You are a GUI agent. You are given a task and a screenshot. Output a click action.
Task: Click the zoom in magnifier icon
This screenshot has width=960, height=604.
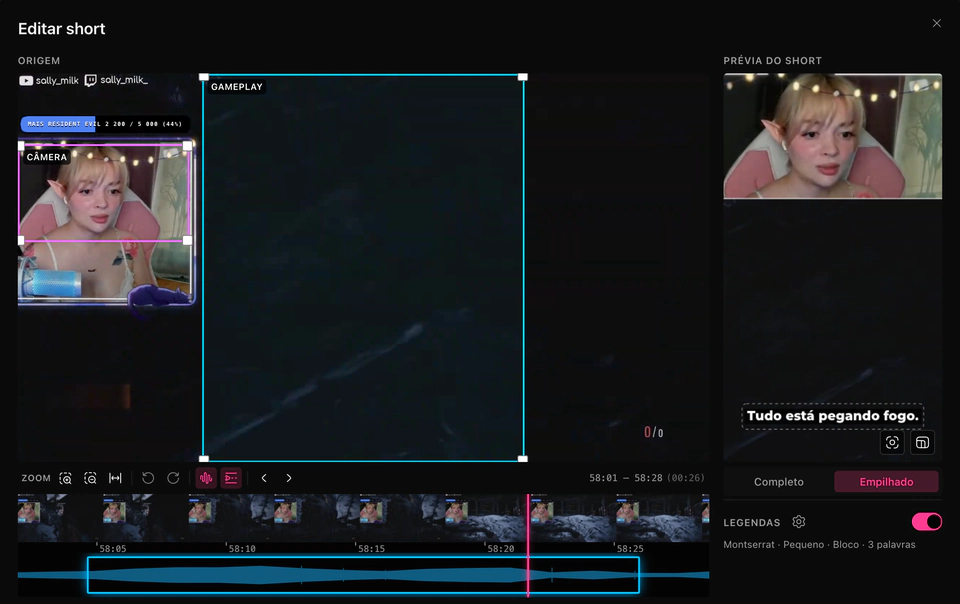[x=66, y=479]
